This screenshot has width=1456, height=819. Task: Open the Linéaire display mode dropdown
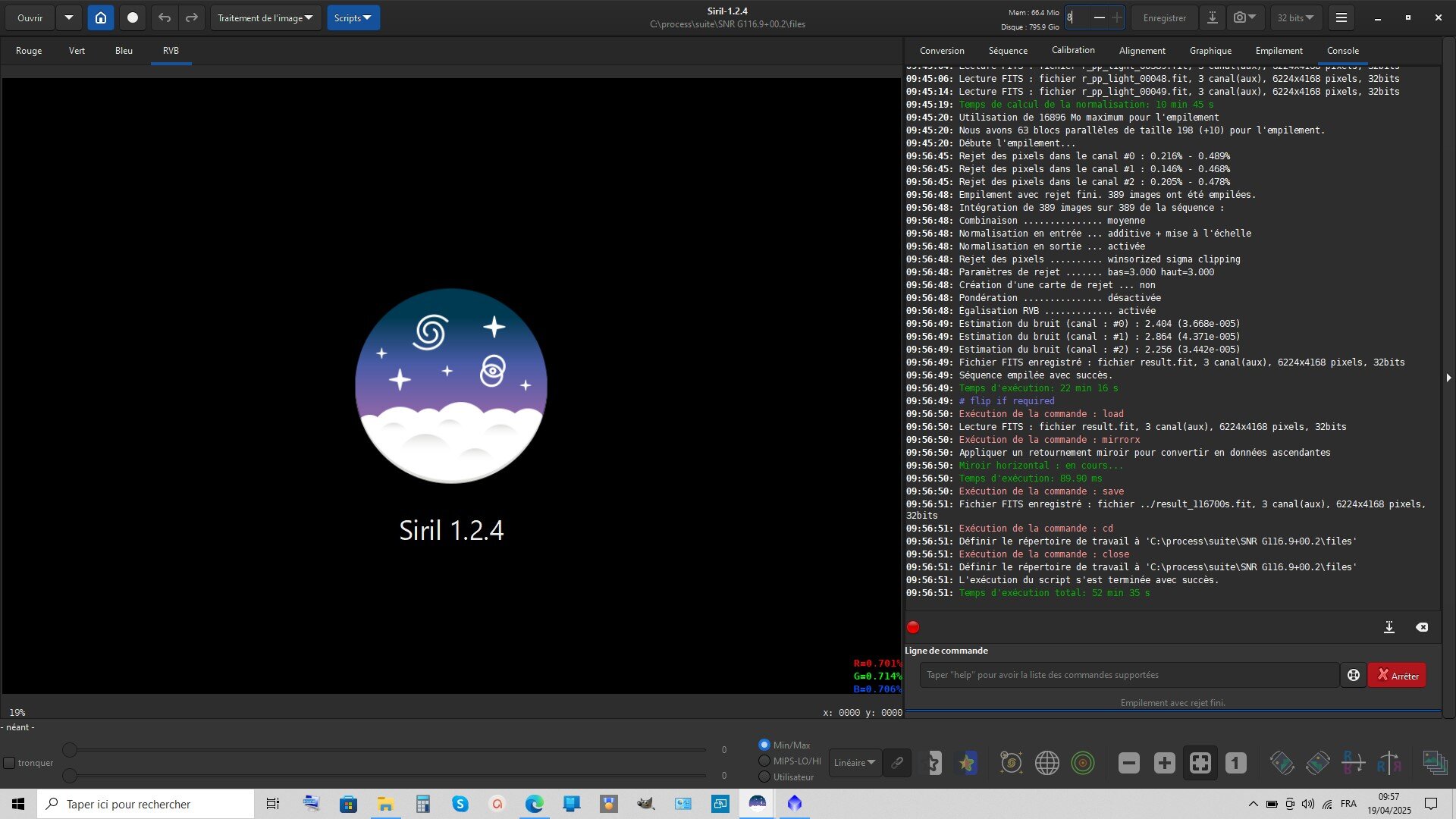pos(854,763)
